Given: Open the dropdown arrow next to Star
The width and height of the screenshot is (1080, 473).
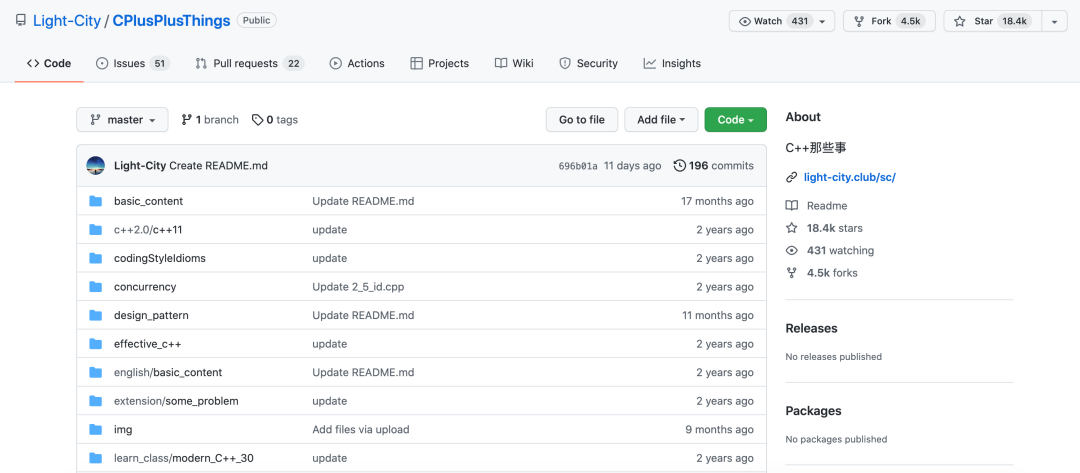Looking at the screenshot, I should [x=1055, y=21].
